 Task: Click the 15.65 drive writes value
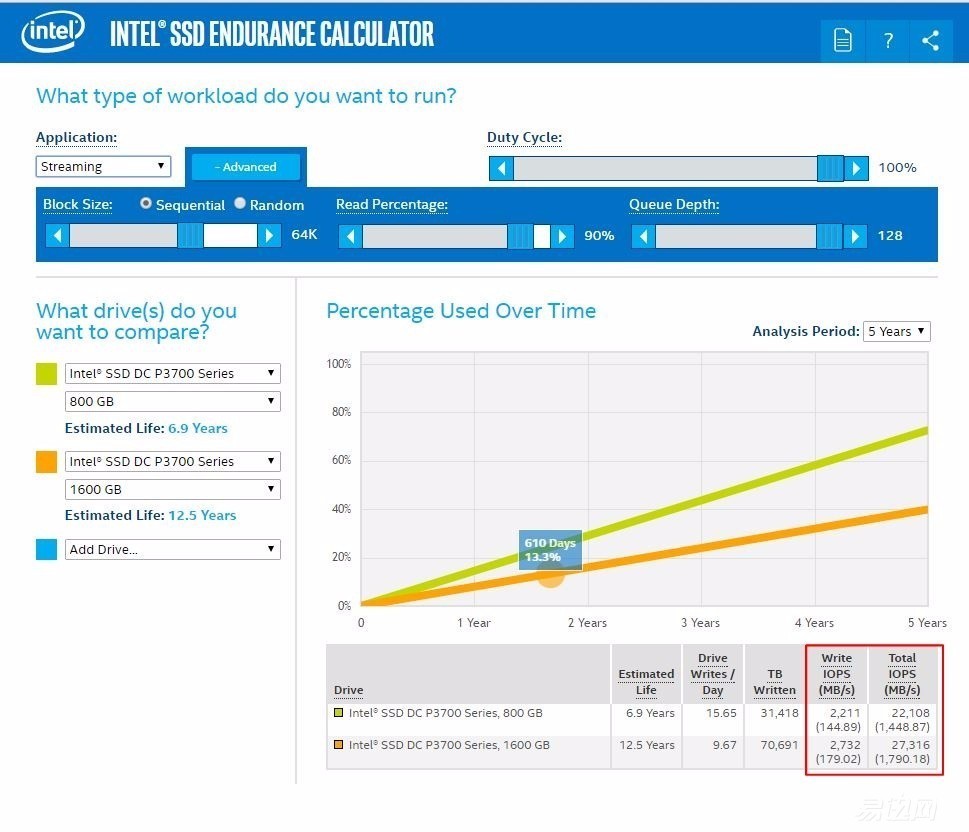(721, 713)
